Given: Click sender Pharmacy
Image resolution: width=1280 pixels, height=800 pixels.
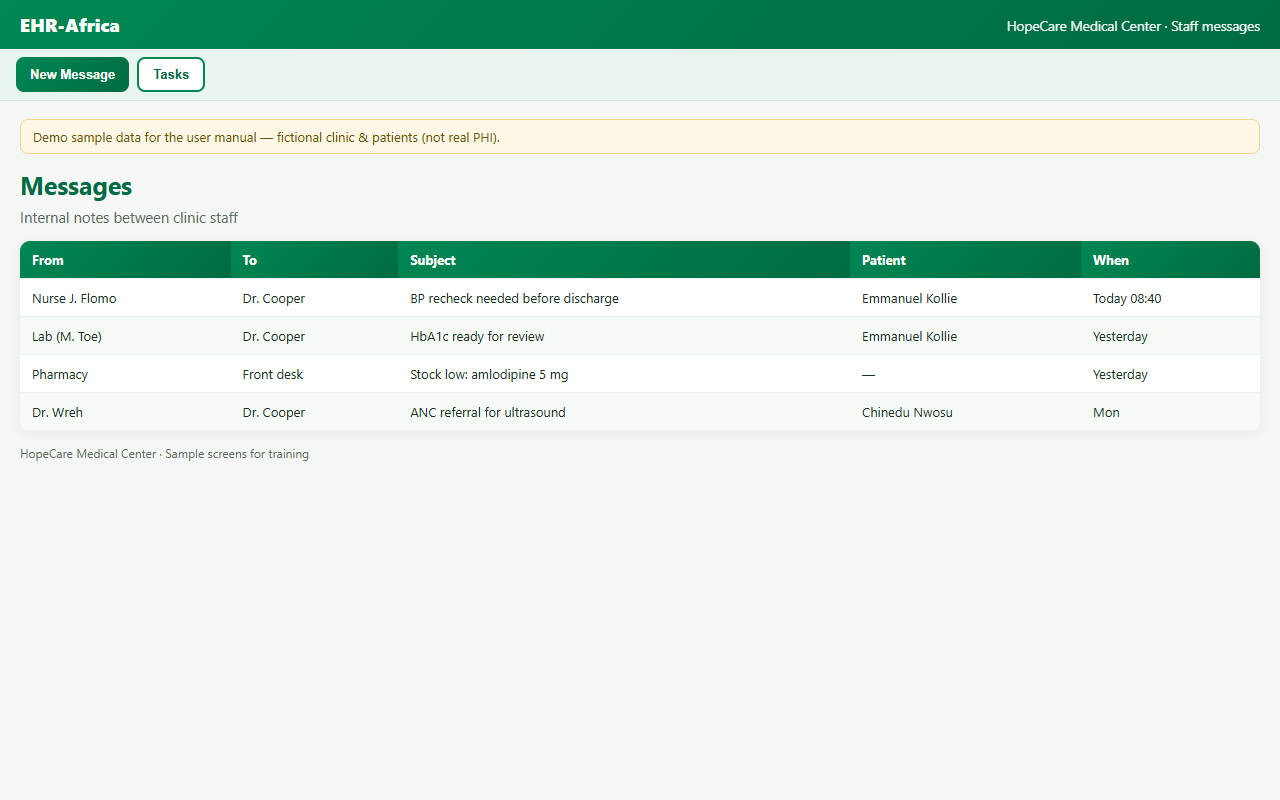Looking at the screenshot, I should pos(60,374).
